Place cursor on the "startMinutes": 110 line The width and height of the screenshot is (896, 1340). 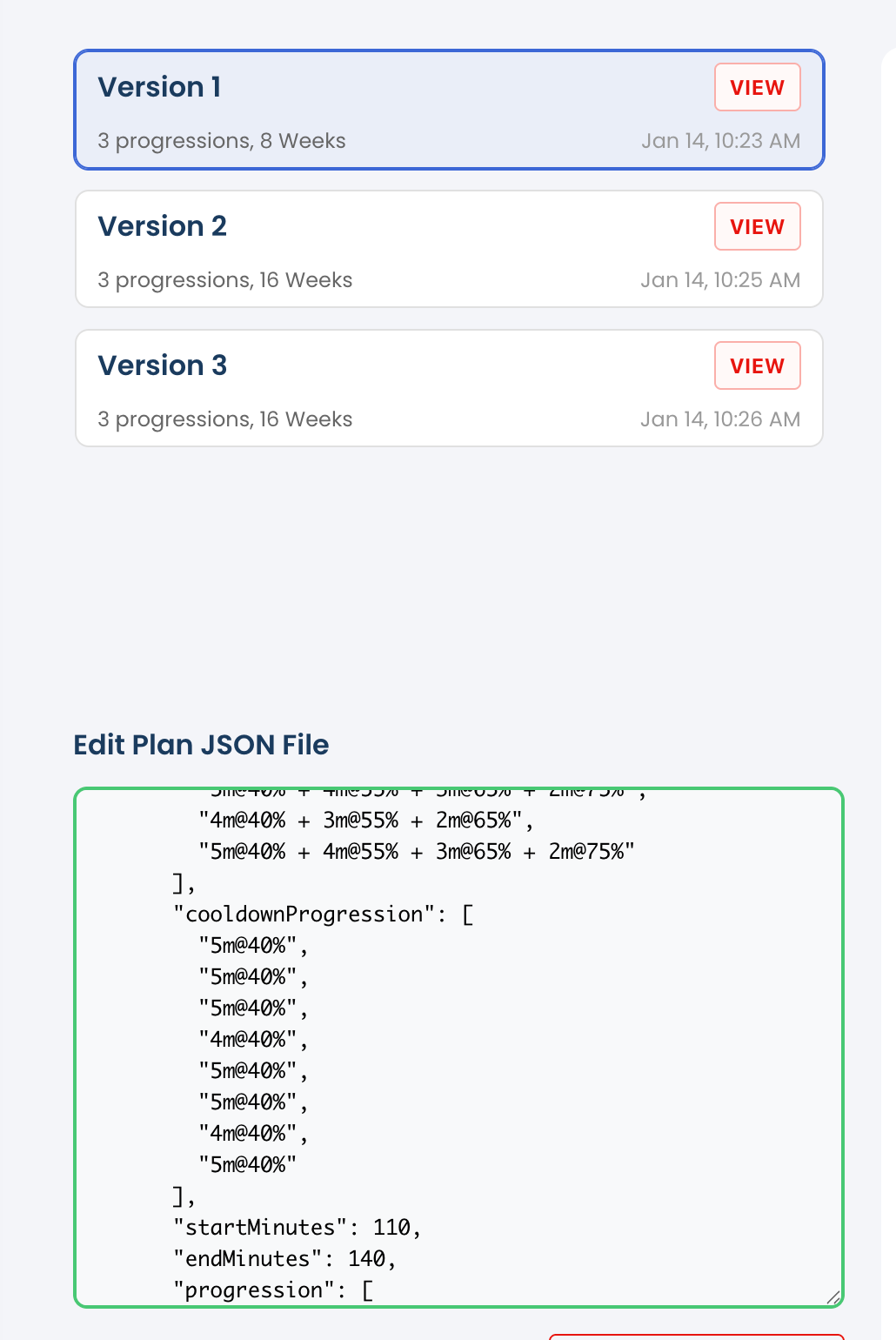[297, 1228]
